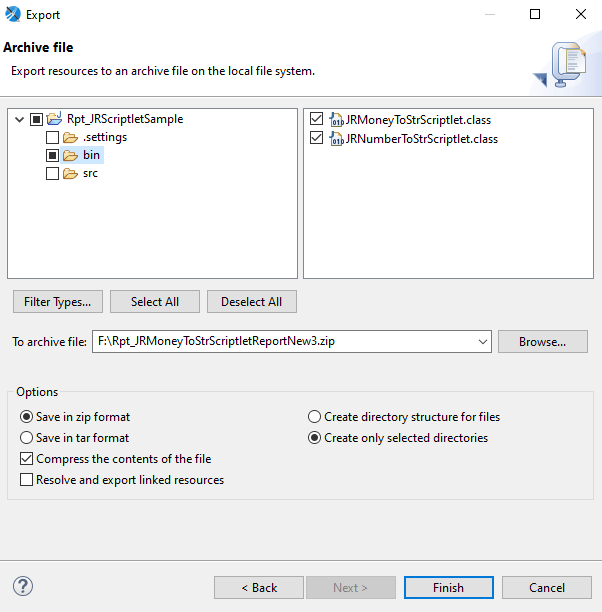Enable Resolve and export linked resources
This screenshot has width=602, height=612.
[27, 480]
